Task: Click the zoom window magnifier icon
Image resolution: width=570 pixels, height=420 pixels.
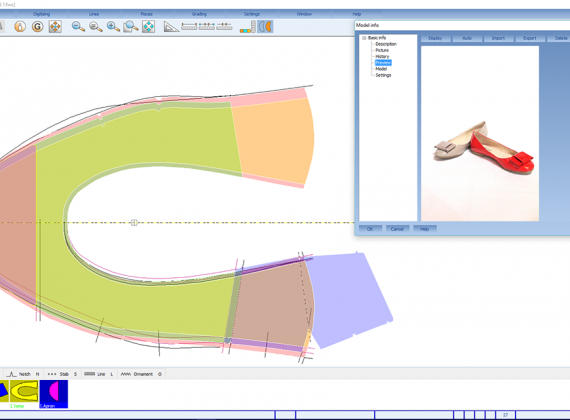Action: 131,27
